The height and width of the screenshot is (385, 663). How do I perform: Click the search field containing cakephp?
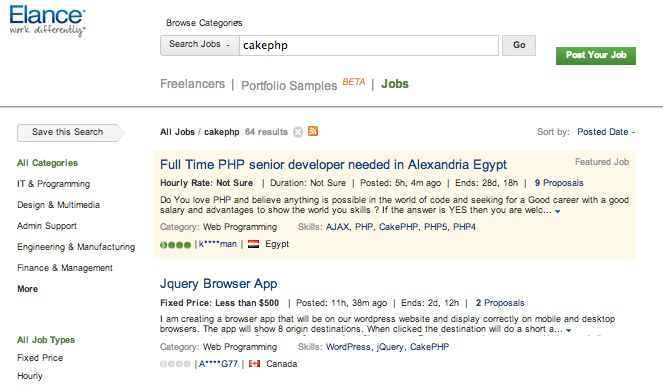(369, 45)
